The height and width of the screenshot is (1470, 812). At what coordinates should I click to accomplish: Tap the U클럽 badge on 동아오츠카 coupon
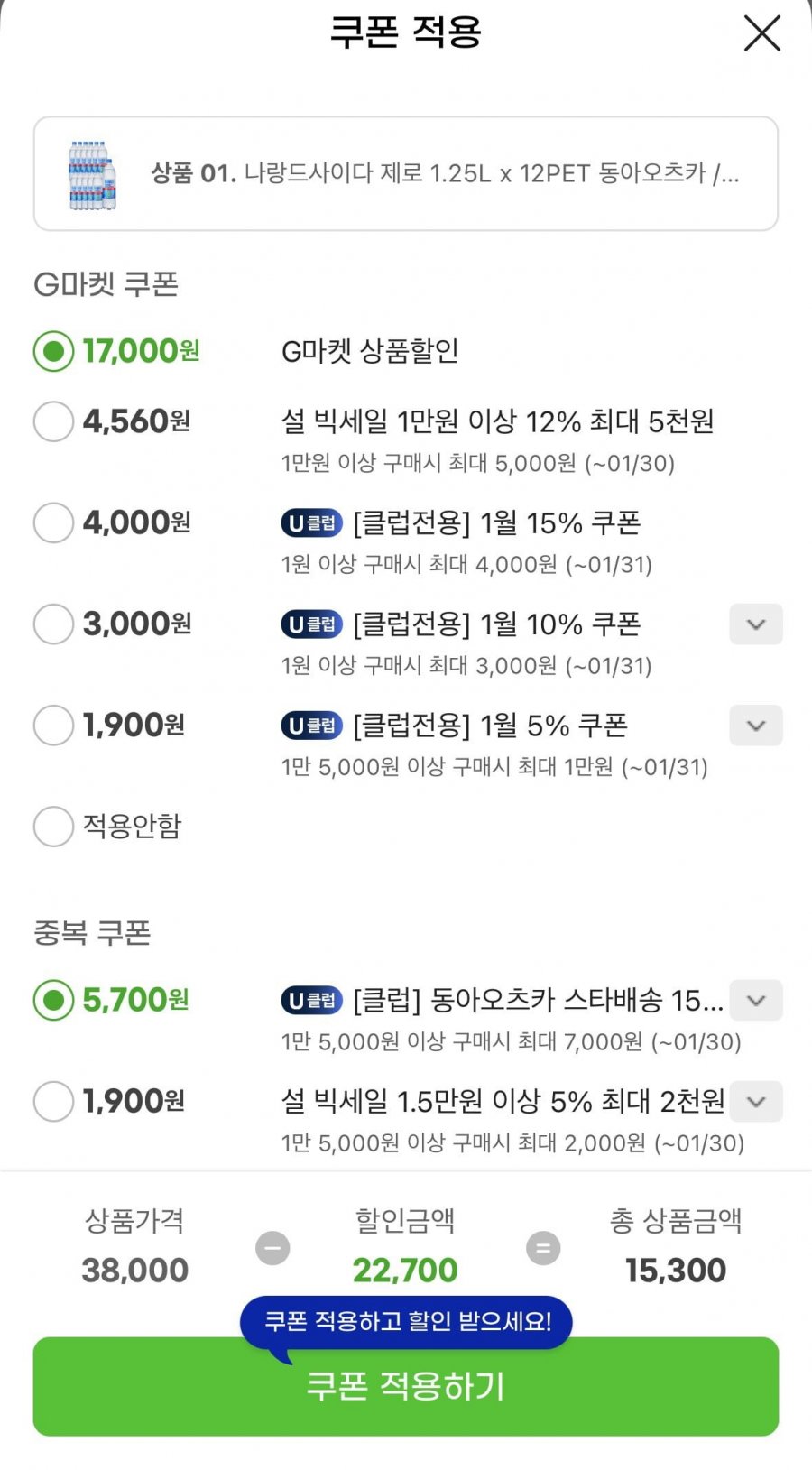[311, 1000]
